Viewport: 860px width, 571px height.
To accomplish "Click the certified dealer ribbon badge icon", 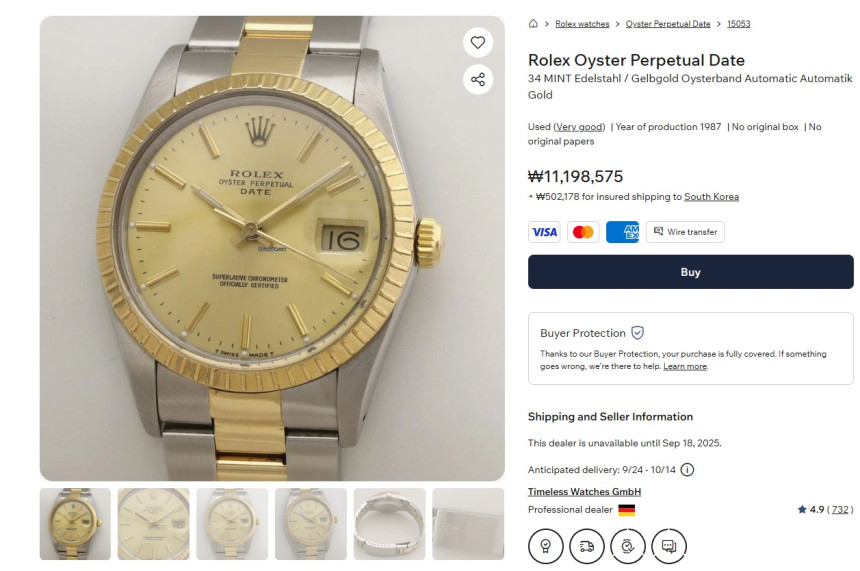I will [x=545, y=546].
